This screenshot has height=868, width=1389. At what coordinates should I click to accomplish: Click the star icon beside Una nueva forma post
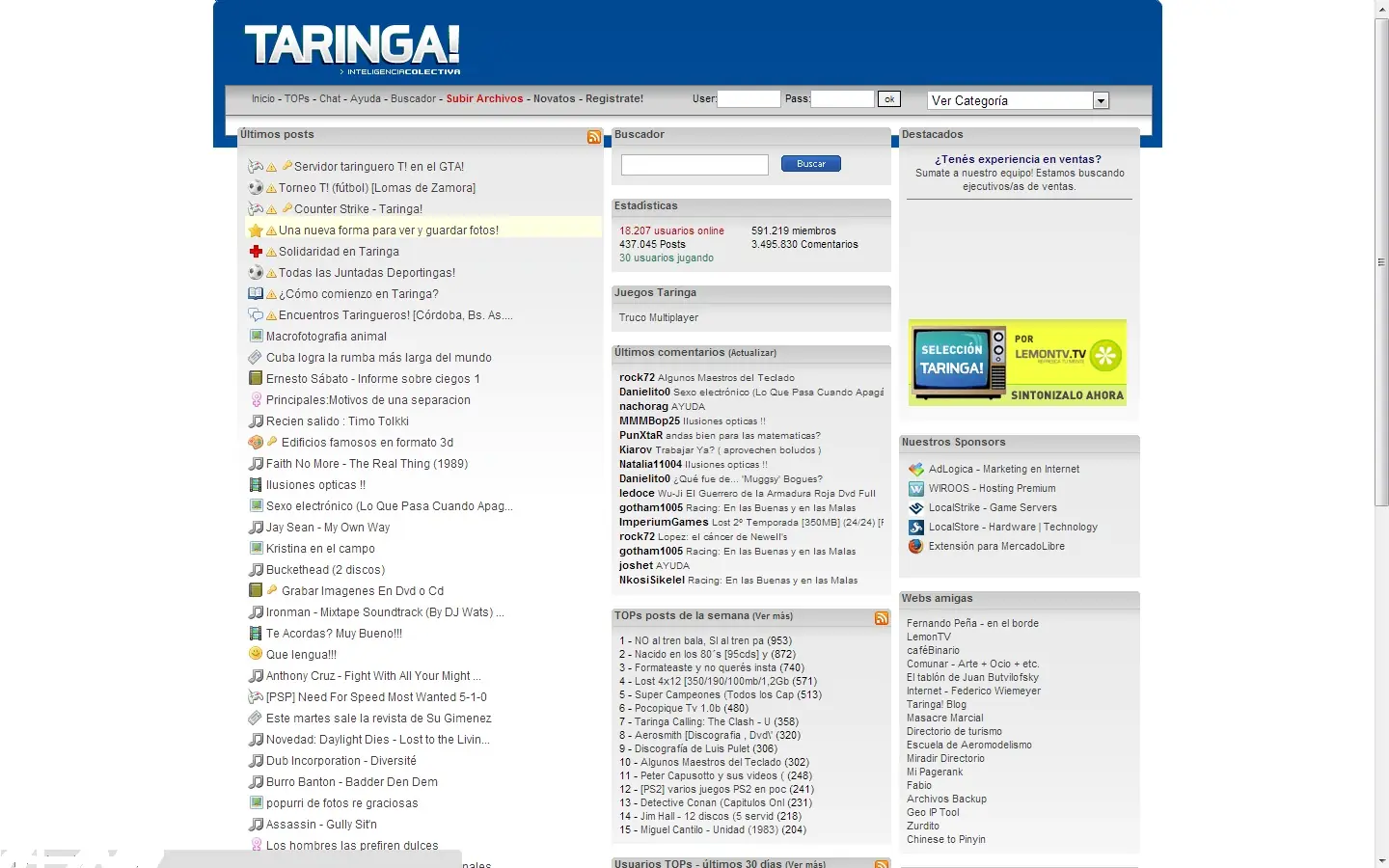256,231
